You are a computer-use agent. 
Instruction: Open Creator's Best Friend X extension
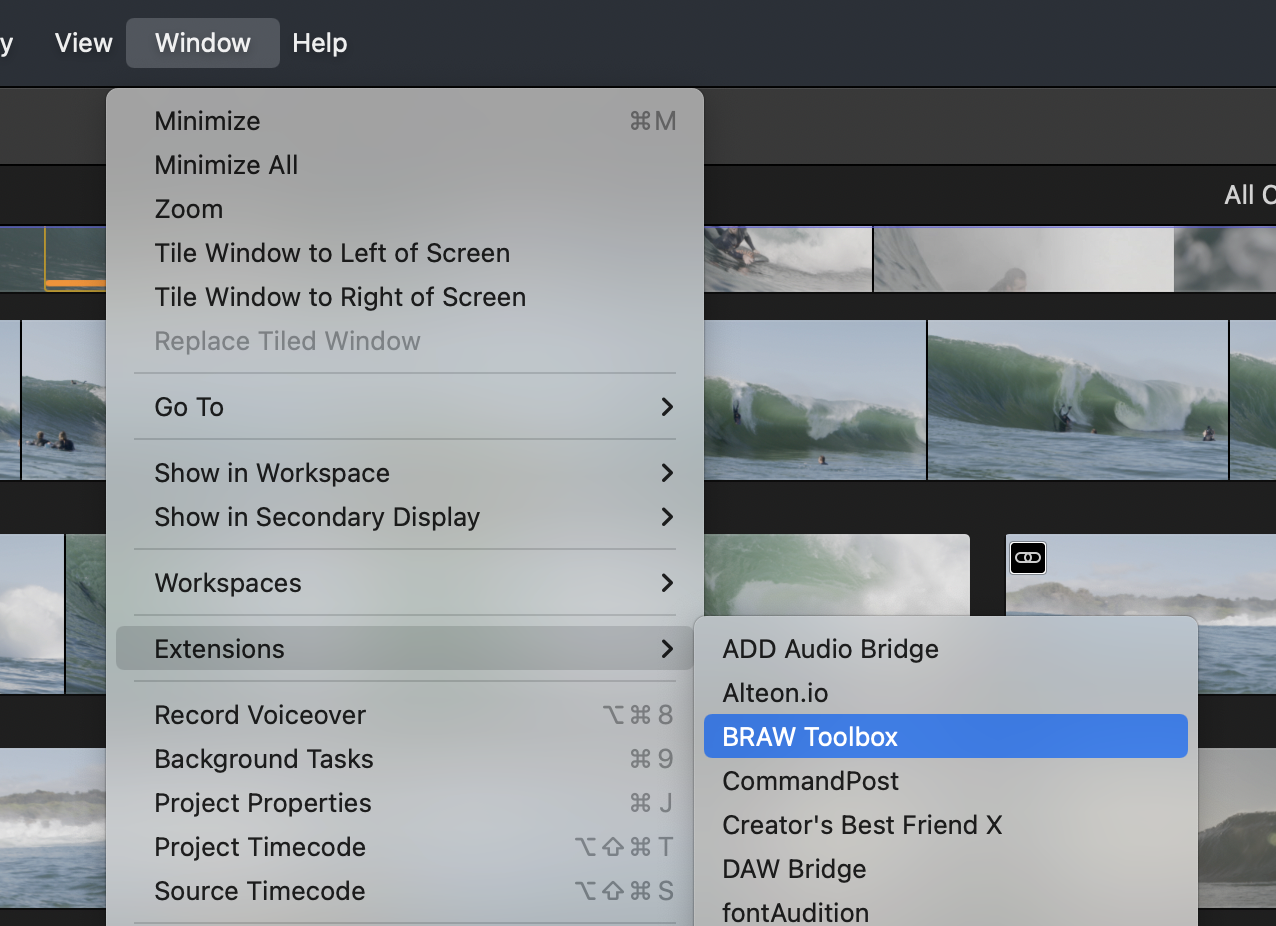[861, 825]
